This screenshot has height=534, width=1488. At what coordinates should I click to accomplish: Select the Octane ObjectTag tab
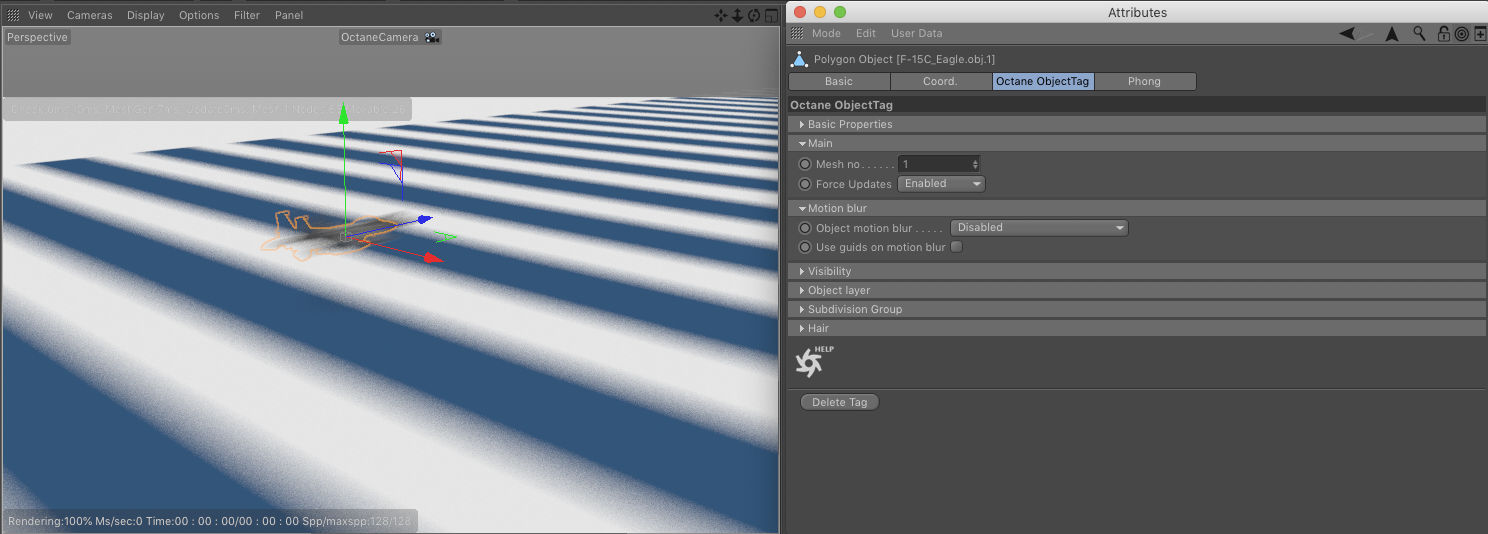pyautogui.click(x=1042, y=81)
